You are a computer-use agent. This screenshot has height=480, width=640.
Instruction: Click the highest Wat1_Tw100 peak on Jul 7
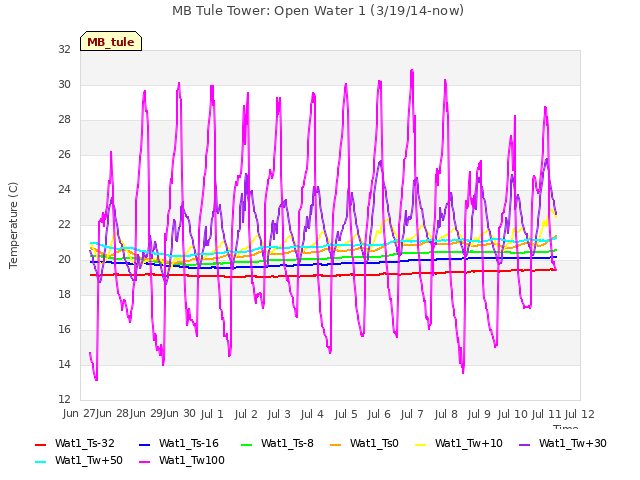click(x=412, y=71)
